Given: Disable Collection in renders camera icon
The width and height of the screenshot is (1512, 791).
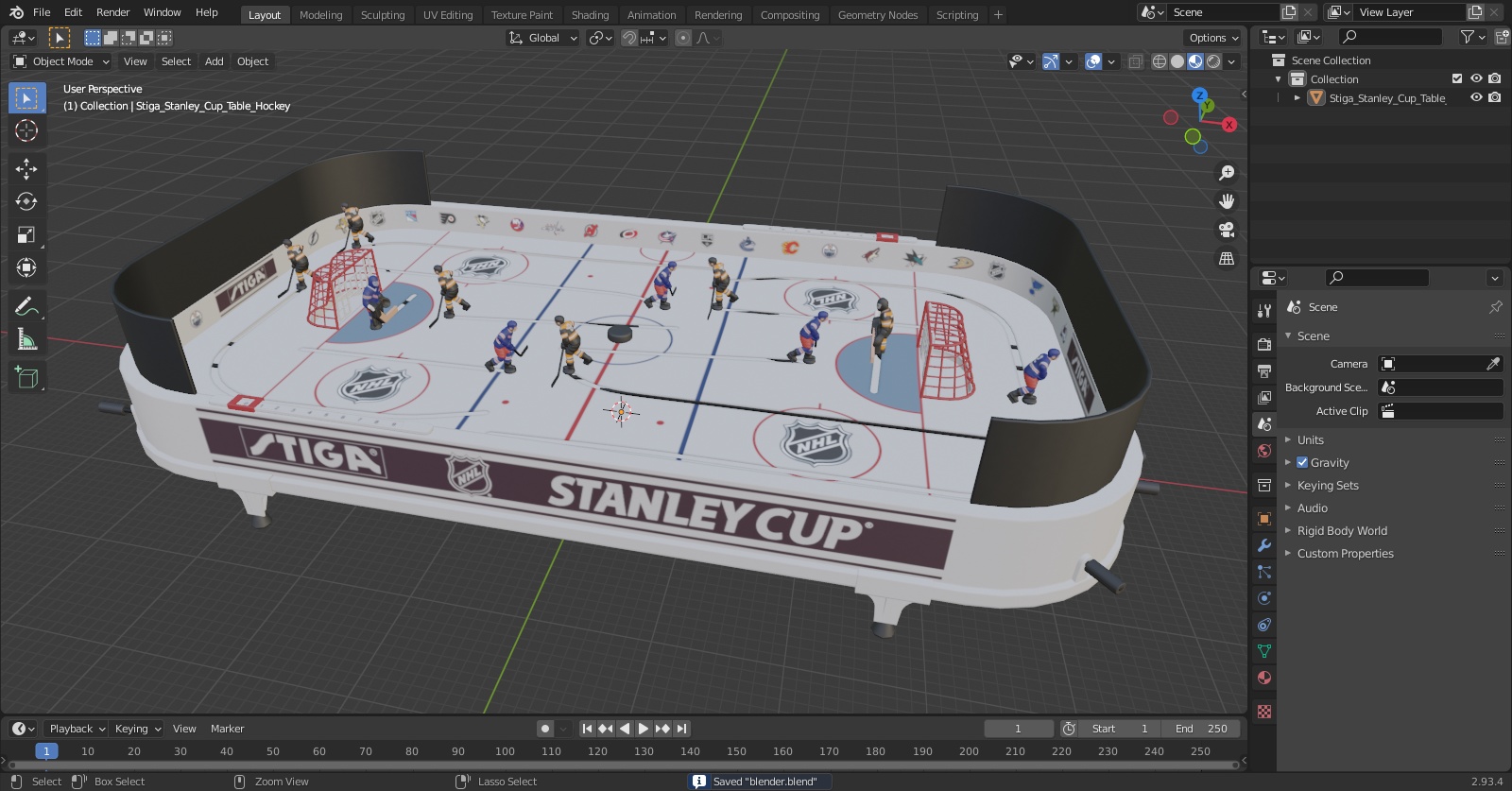Looking at the screenshot, I should coord(1495,78).
